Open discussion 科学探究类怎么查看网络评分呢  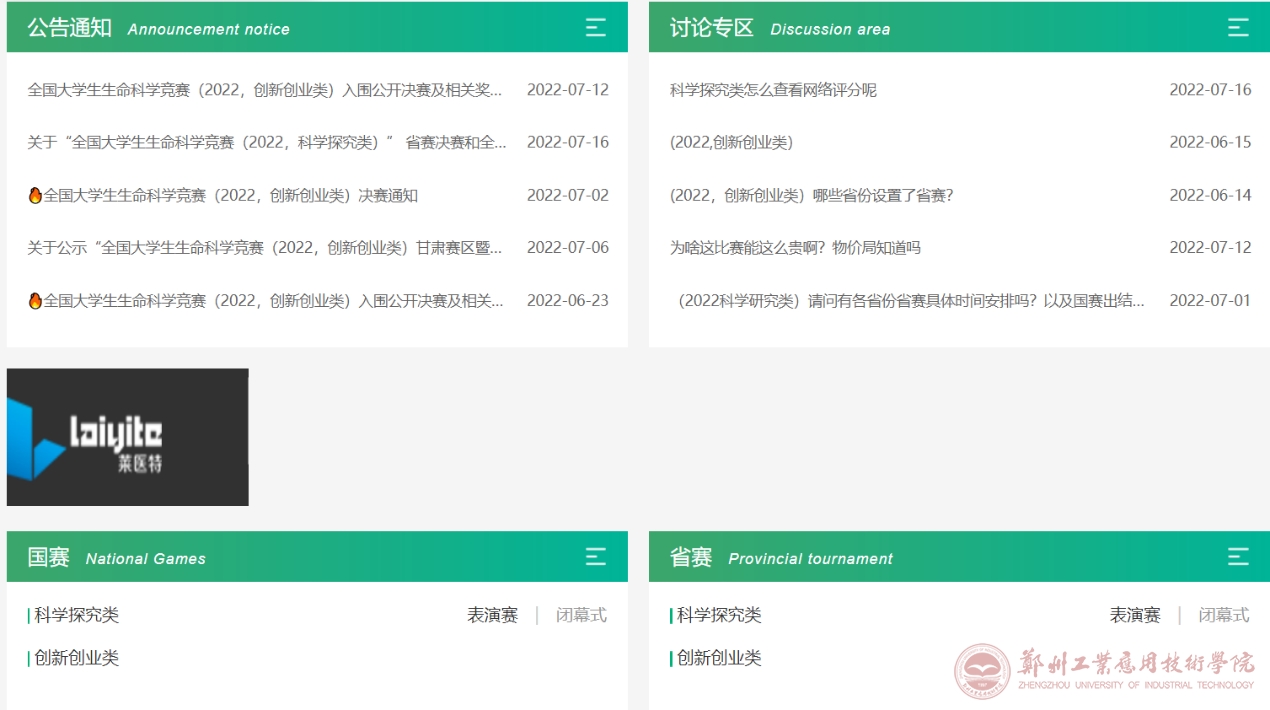coord(773,90)
